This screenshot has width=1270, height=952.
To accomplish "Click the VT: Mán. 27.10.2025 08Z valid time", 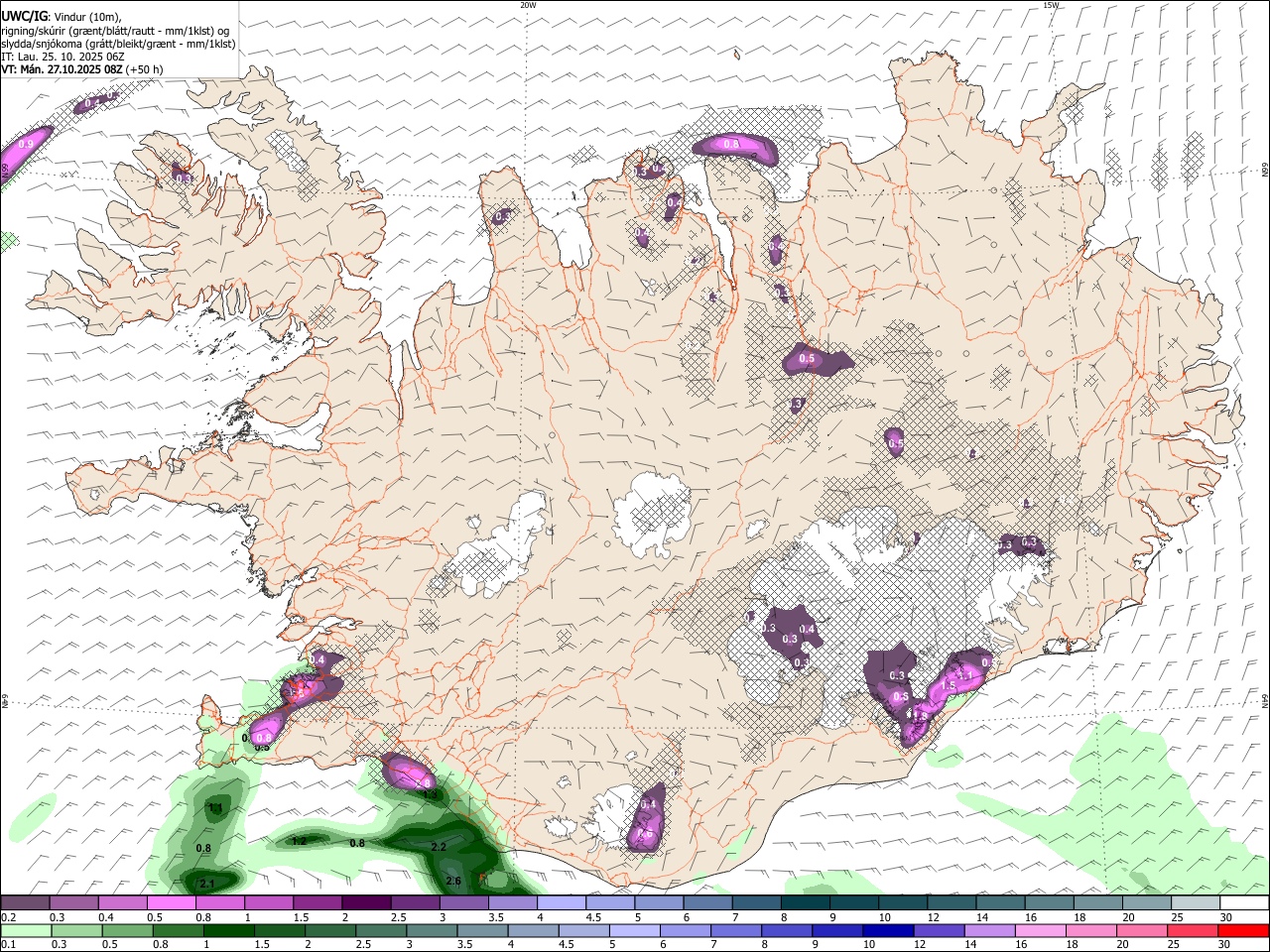I will click(x=62, y=69).
